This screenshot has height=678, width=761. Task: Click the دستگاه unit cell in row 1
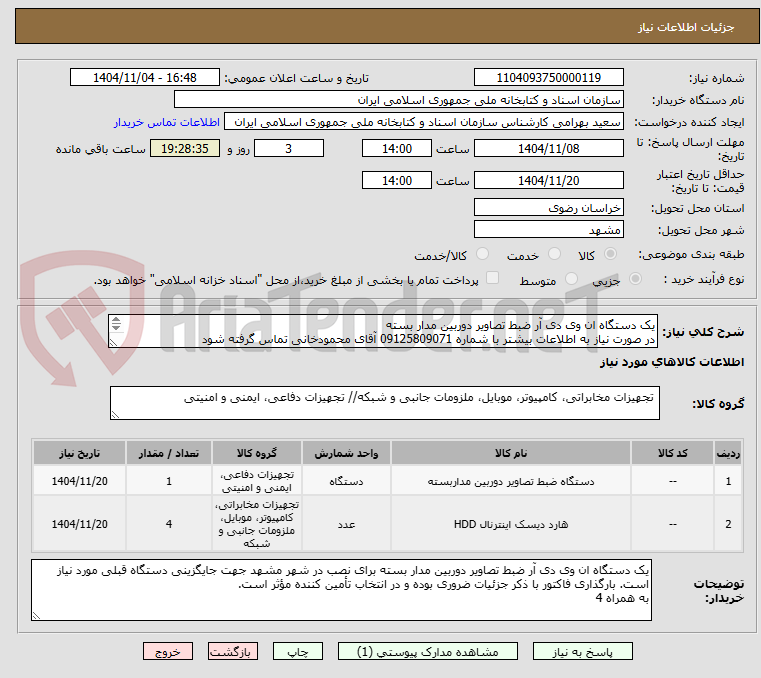point(346,481)
